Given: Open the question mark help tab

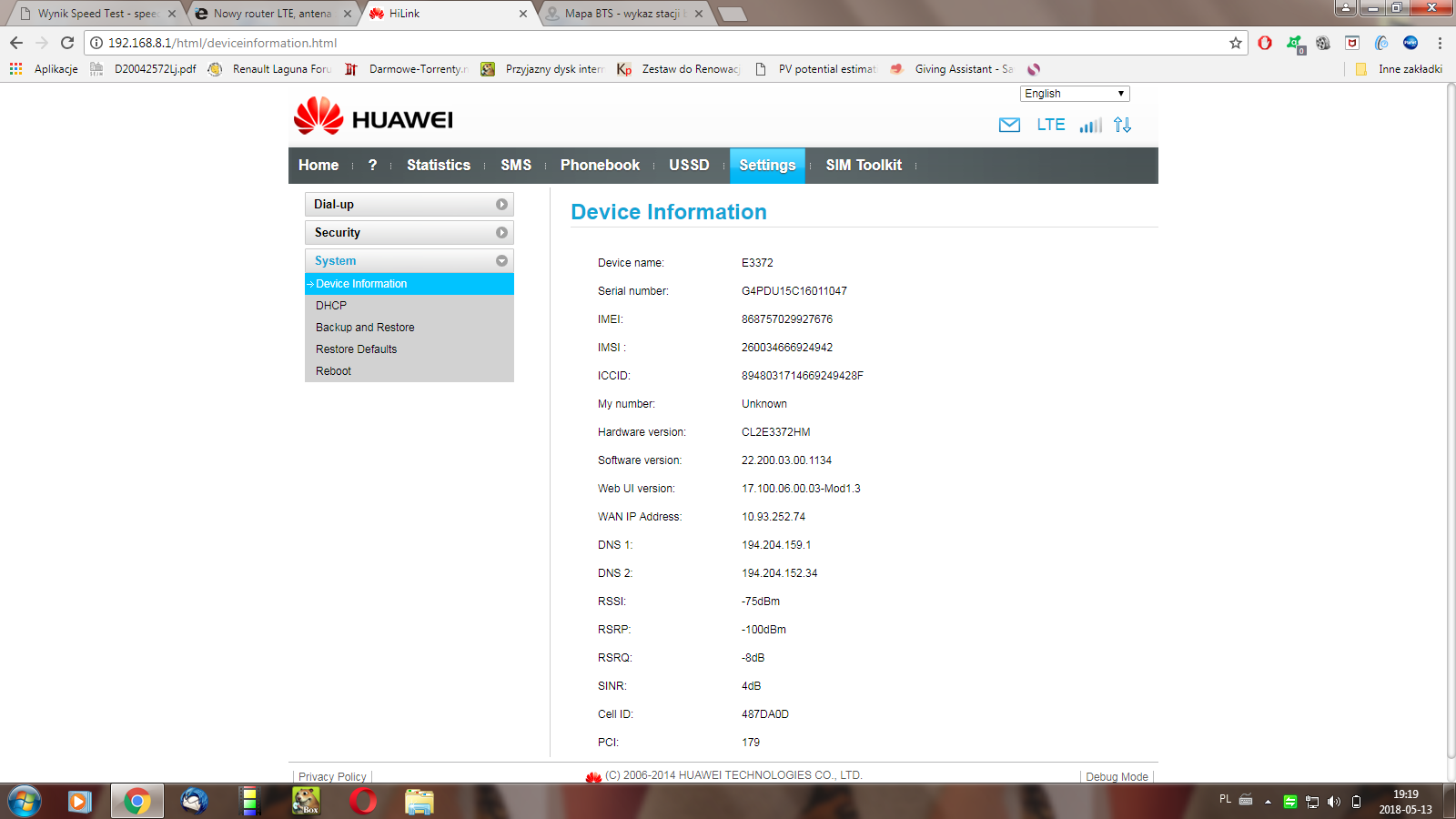Looking at the screenshot, I should 372,166.
